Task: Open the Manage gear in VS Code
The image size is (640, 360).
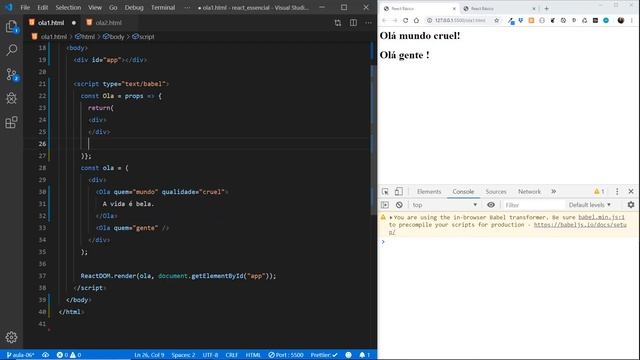Action: pyautogui.click(x=11, y=337)
